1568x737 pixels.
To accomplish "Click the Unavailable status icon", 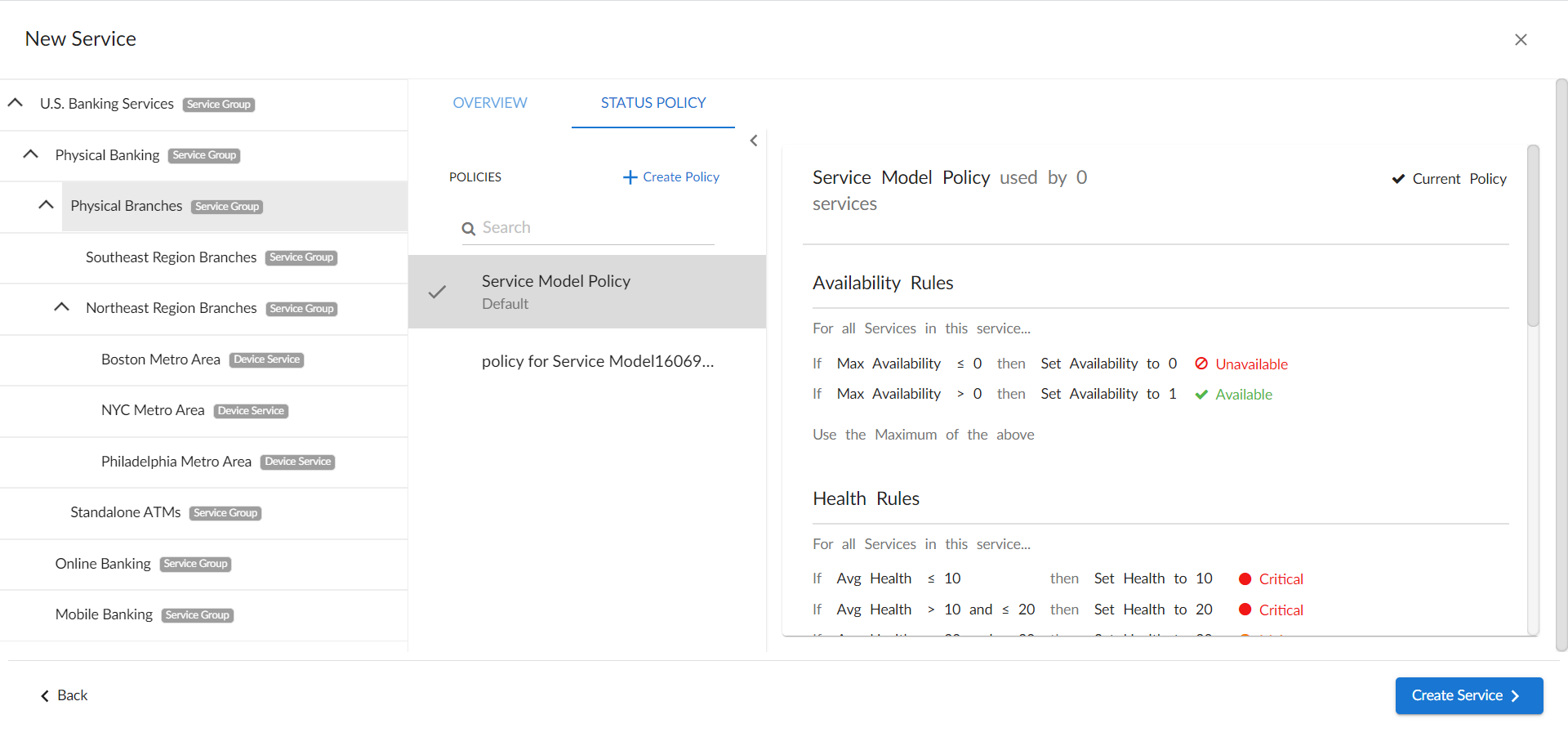I will coord(1201,364).
